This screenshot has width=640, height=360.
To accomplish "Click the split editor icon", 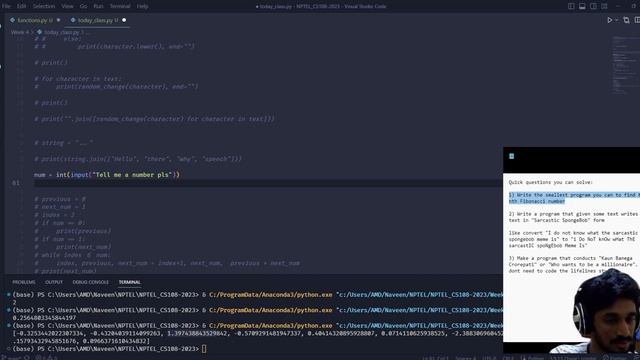I will 637,20.
